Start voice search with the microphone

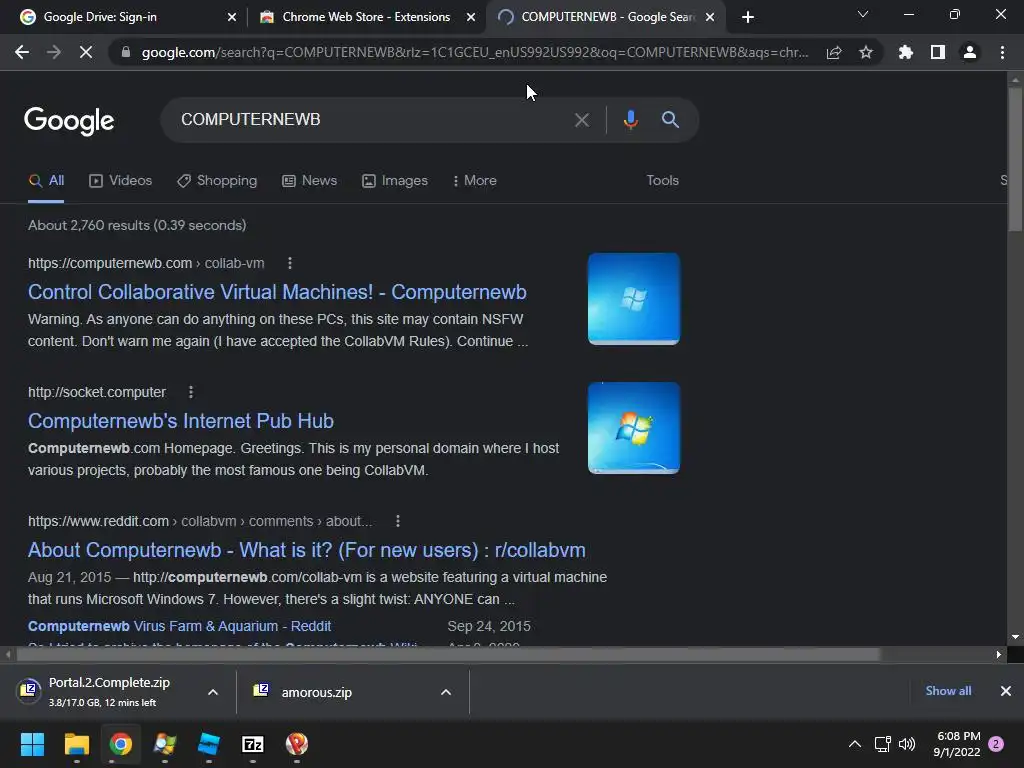(630, 120)
